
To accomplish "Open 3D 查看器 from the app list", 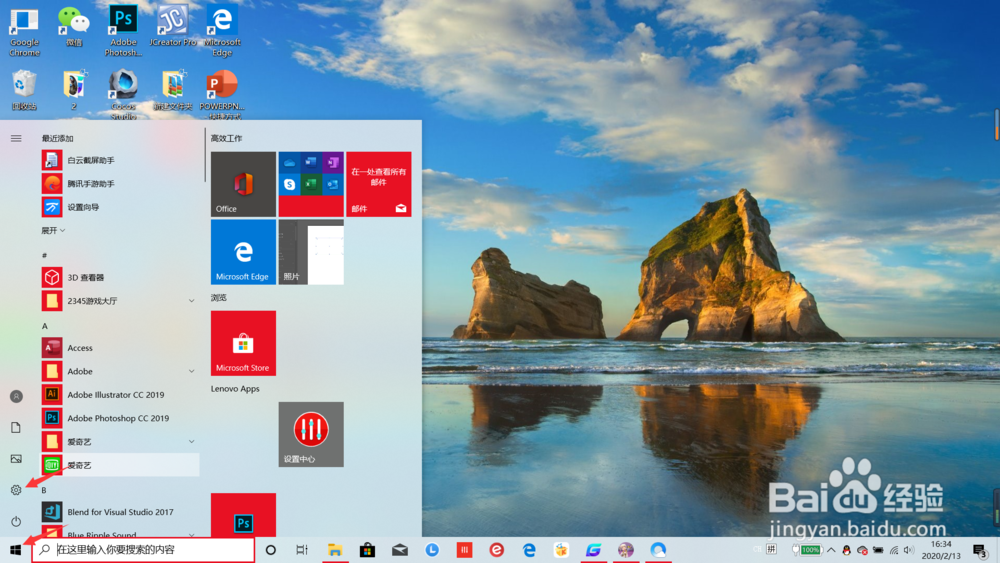I will (x=120, y=277).
